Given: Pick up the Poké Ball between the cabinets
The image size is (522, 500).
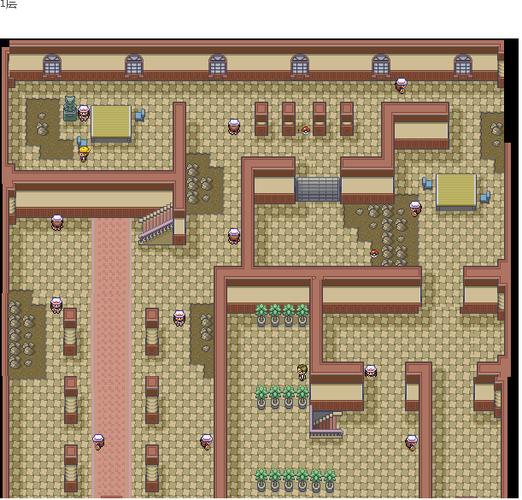Looking at the screenshot, I should [305, 130].
